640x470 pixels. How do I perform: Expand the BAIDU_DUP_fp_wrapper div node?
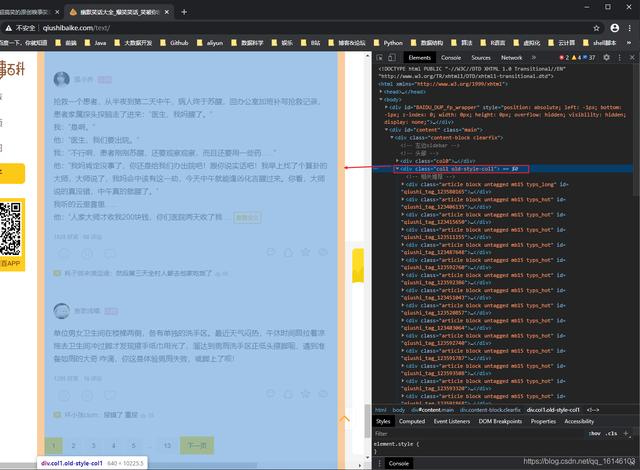pyautogui.click(x=387, y=107)
